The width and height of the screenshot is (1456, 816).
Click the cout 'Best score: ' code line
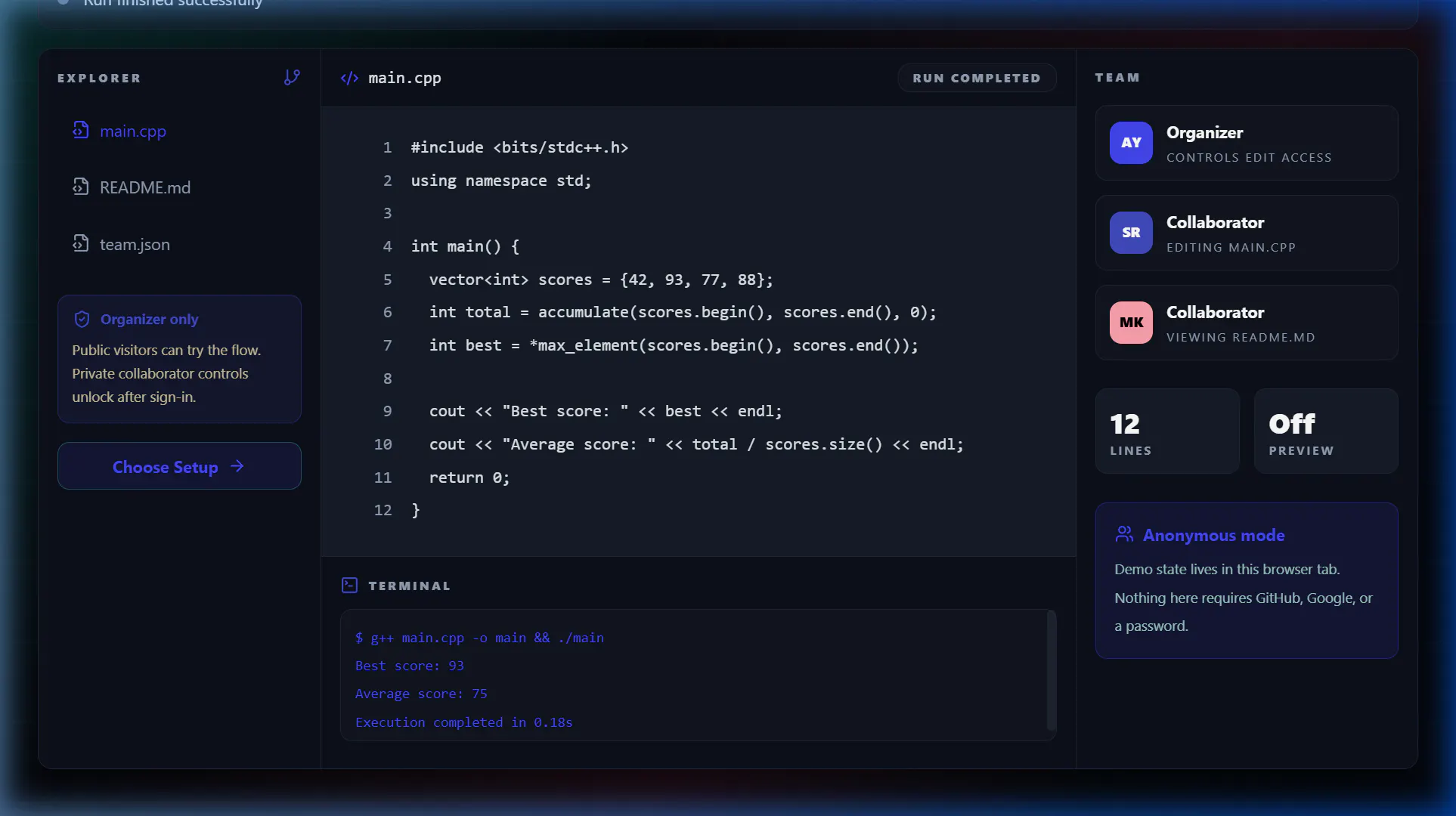point(606,411)
